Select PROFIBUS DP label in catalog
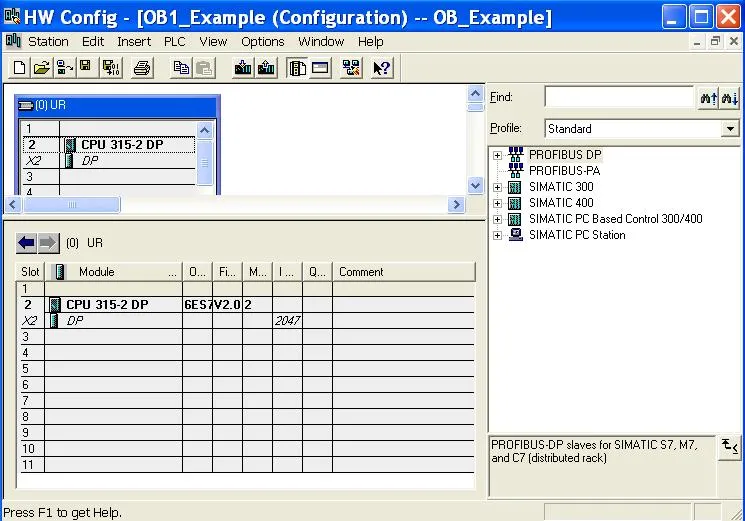This screenshot has width=745, height=521. tap(565, 155)
